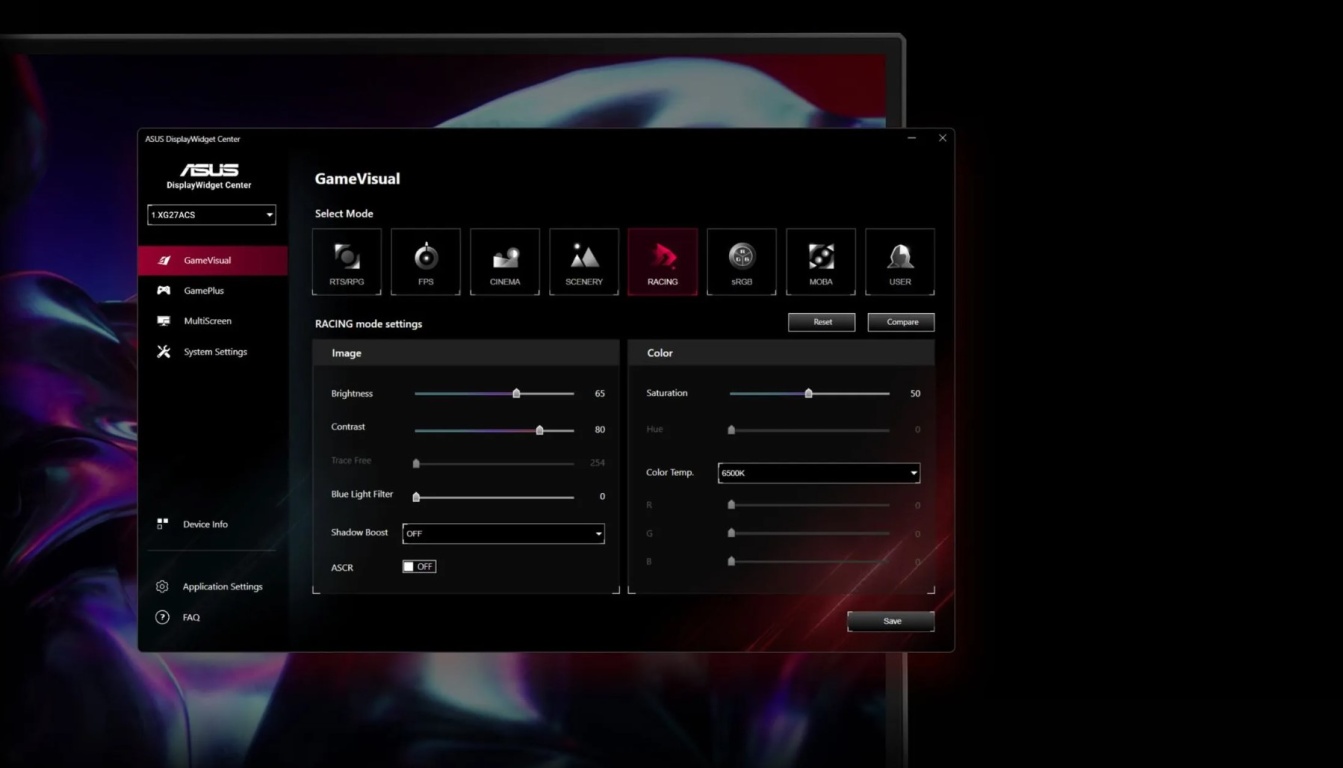The image size is (1343, 768).
Task: Adjust the Brightness slider handle
Action: 516,393
